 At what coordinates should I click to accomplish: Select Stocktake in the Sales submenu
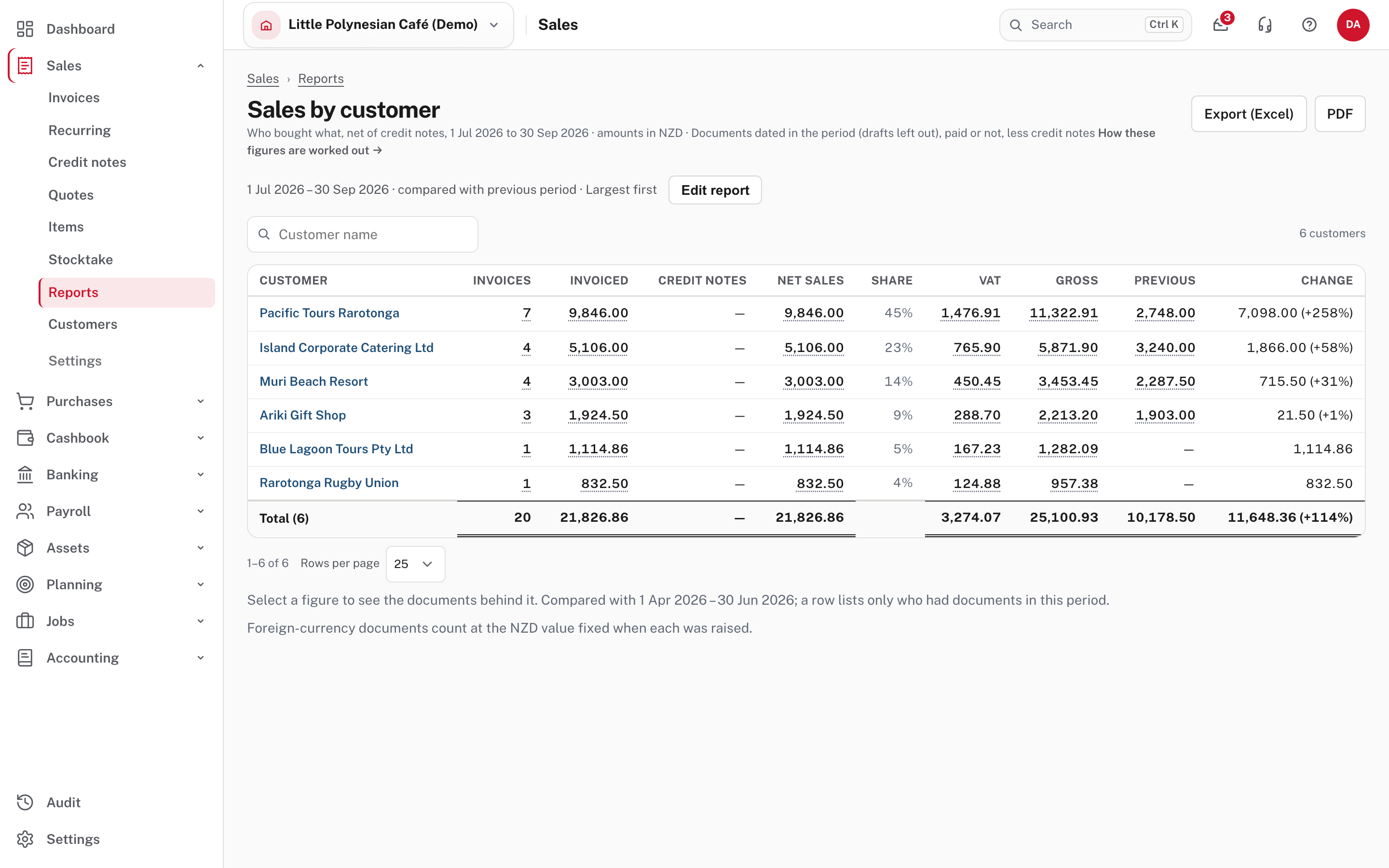point(81,259)
